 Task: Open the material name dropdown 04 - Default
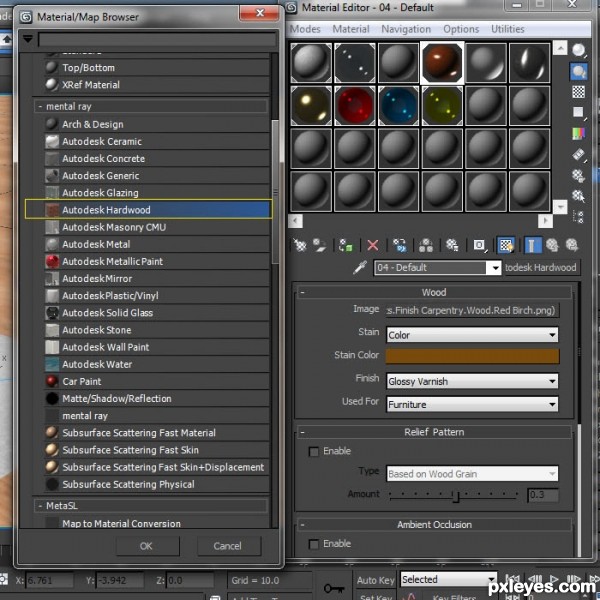[495, 268]
